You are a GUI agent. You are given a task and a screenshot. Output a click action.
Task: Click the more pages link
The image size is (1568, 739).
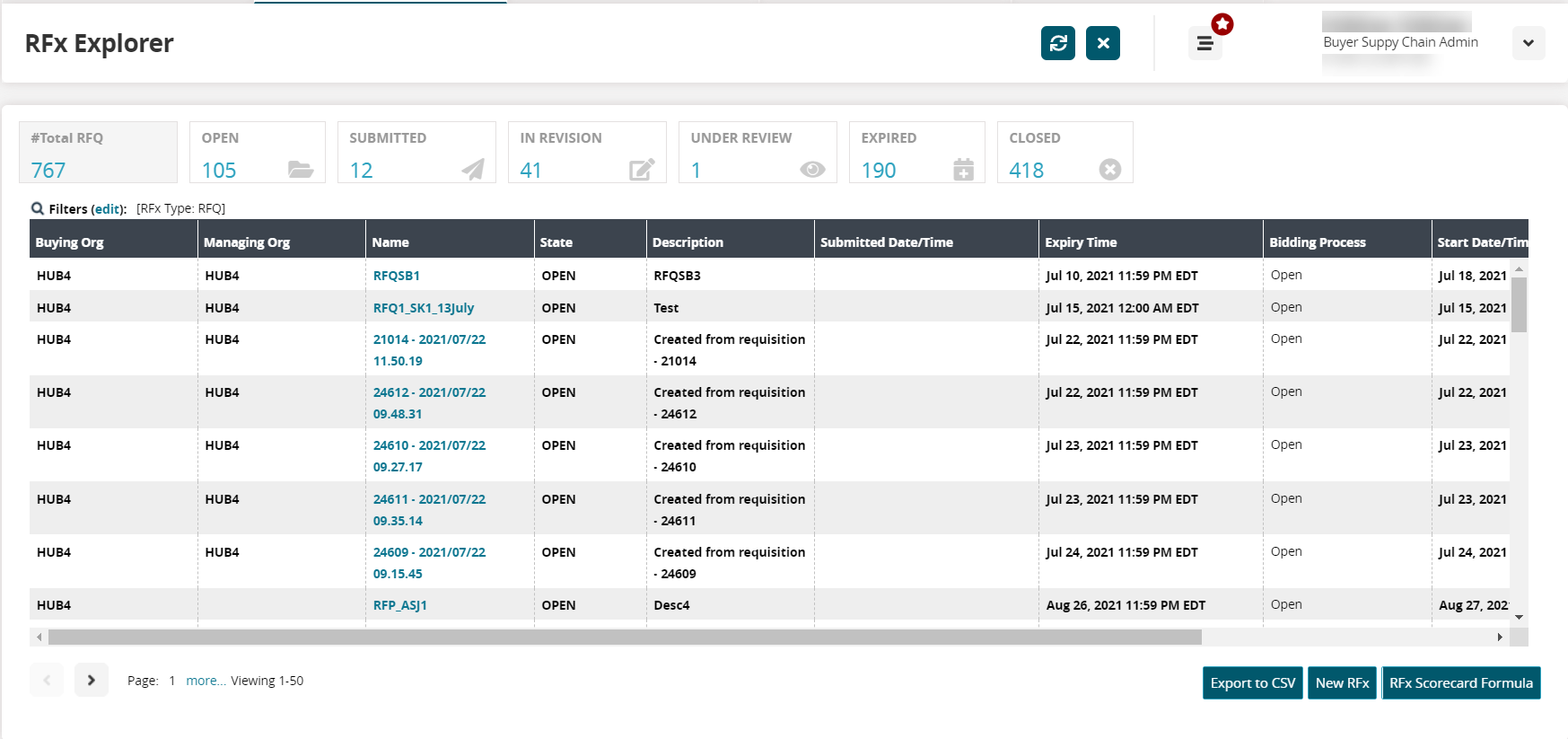tap(206, 681)
